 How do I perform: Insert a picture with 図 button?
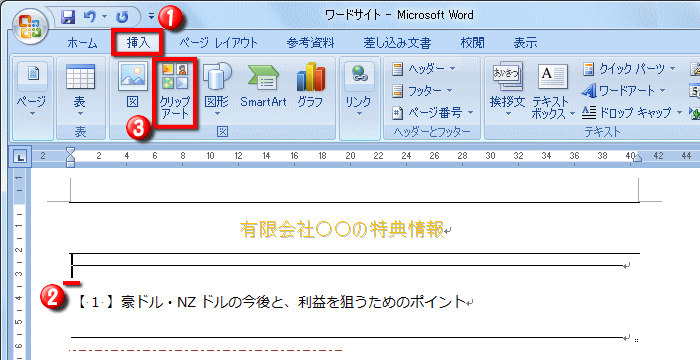tap(133, 86)
